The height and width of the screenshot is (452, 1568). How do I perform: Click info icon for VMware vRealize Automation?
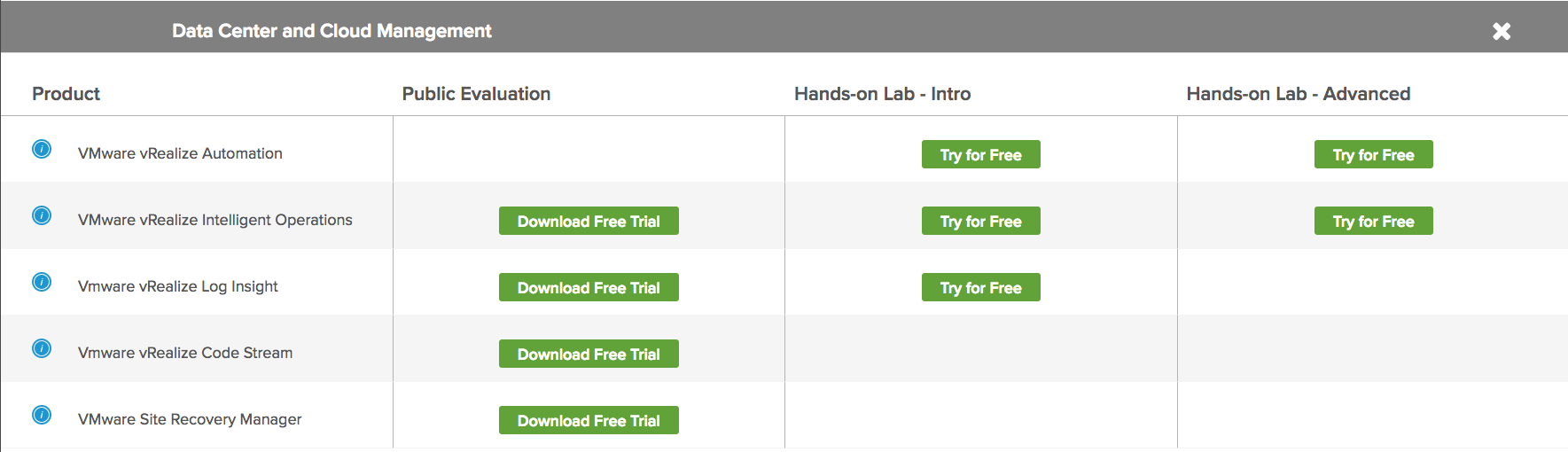point(42,149)
